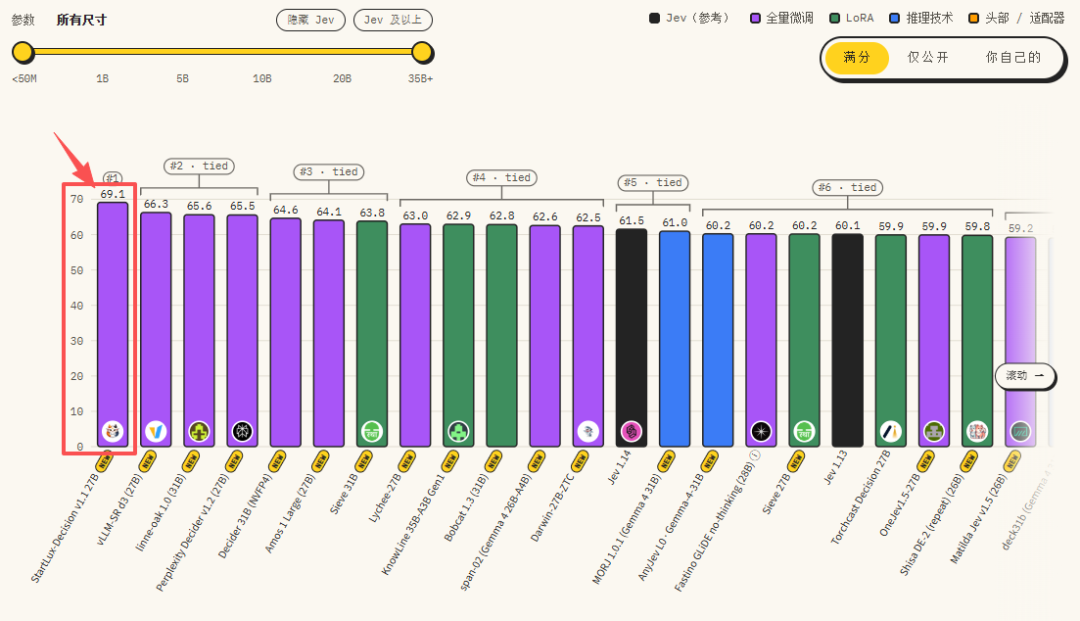The height and width of the screenshot is (621, 1080).
Task: Open the linne-oak 1.0 tree avatar
Action: (199, 432)
